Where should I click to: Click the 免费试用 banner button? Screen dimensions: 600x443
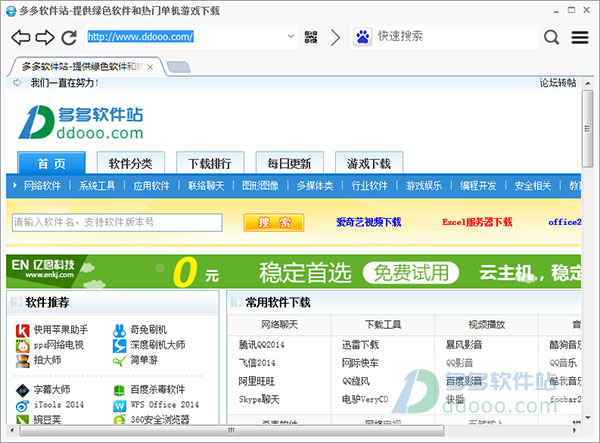pos(411,273)
